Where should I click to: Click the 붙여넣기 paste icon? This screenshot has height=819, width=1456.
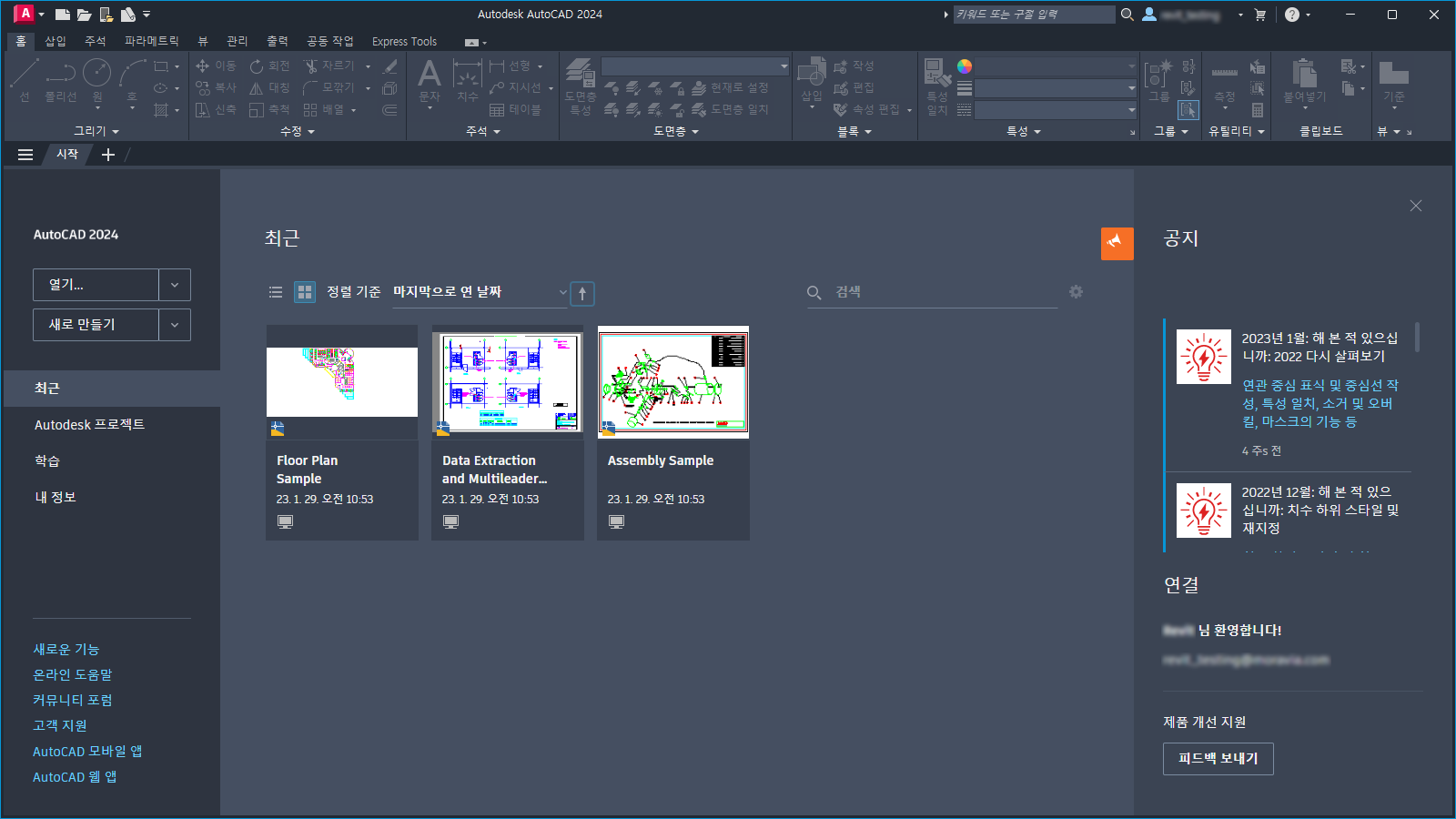pos(1304,80)
